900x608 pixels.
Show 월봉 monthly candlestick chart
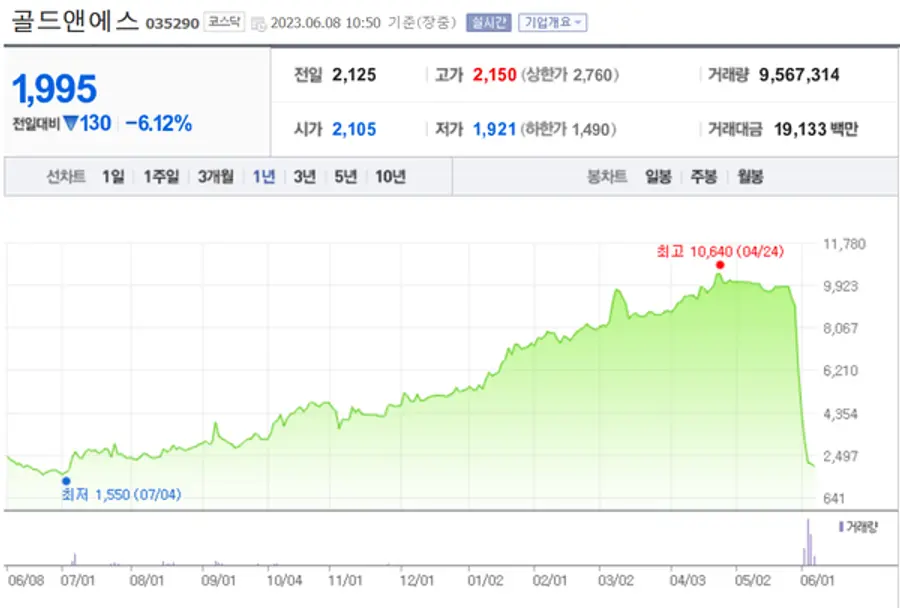click(750, 177)
